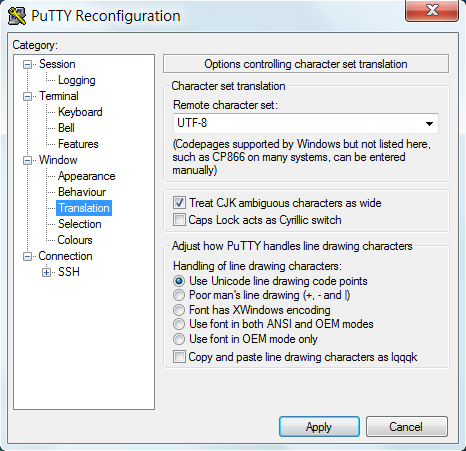Check Copy and paste line drawing as lqqqk
The width and height of the screenshot is (466, 451).
point(179,357)
